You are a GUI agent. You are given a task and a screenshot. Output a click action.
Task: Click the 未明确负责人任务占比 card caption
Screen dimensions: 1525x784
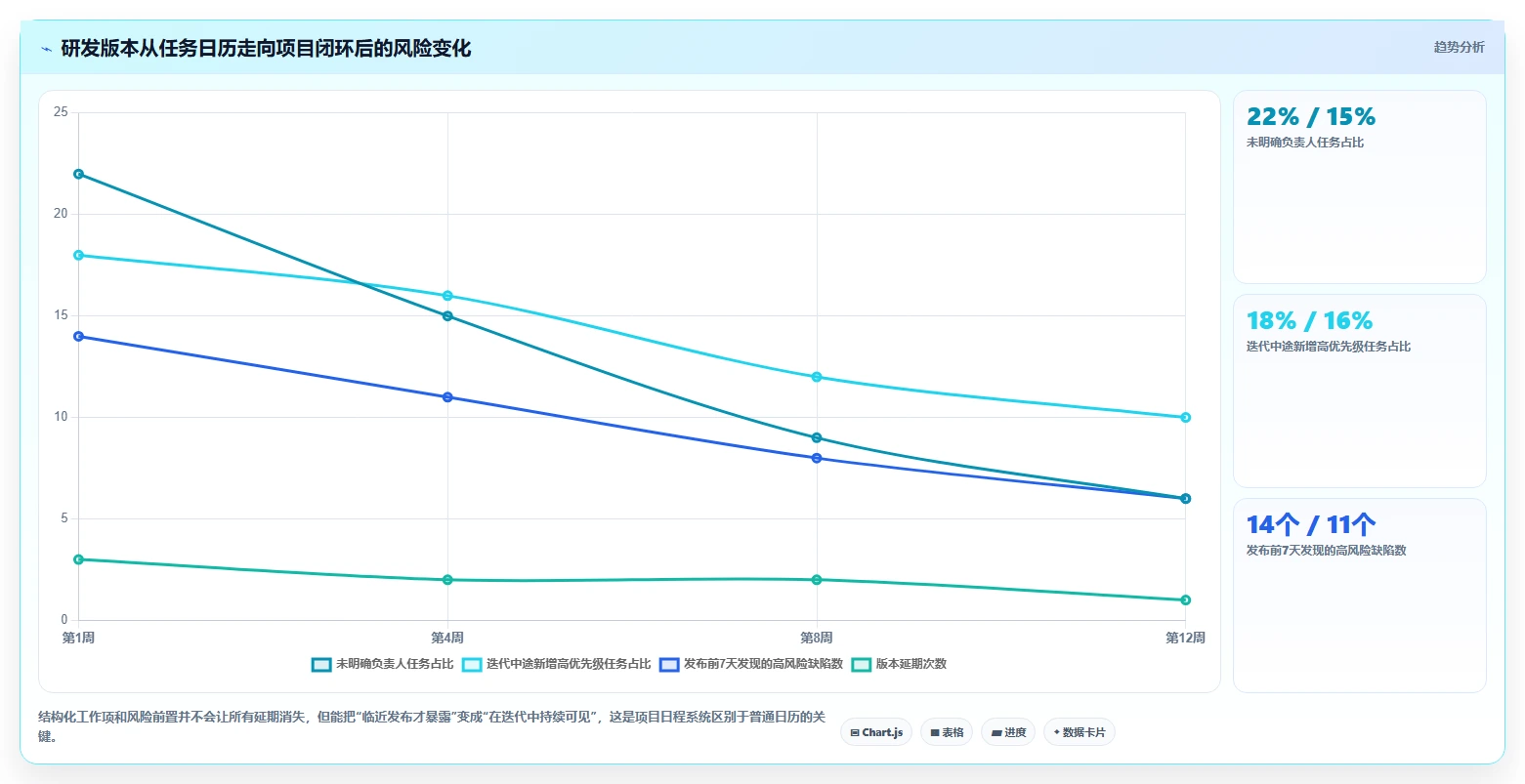coord(1305,143)
